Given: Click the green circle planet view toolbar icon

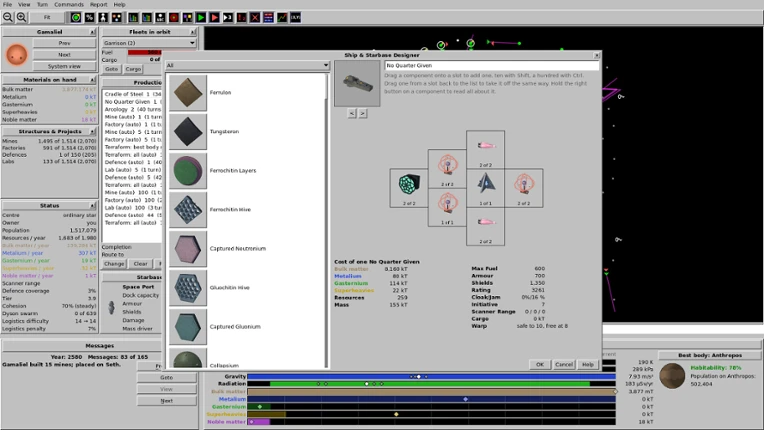Looking at the screenshot, I should [76, 18].
